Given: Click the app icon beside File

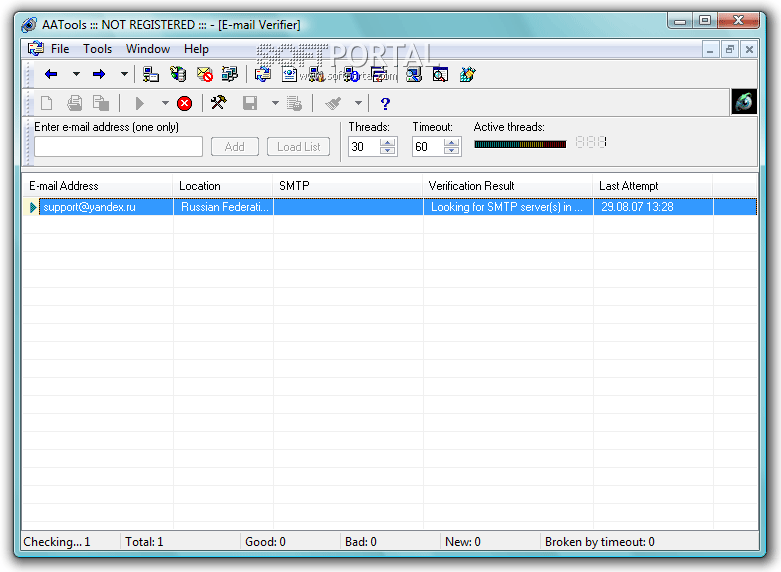Looking at the screenshot, I should tap(36, 49).
